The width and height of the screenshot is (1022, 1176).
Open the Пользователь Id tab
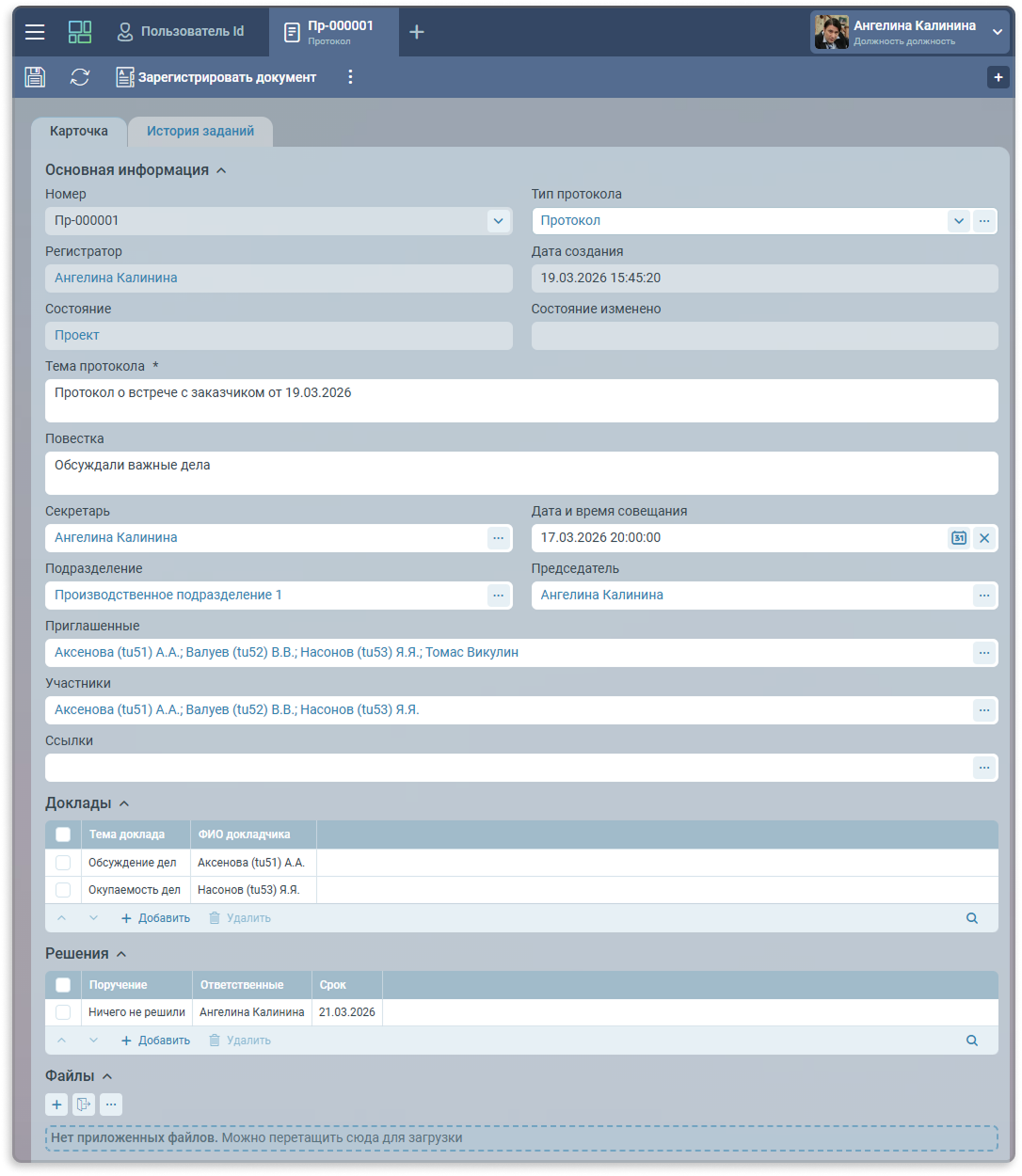[181, 32]
